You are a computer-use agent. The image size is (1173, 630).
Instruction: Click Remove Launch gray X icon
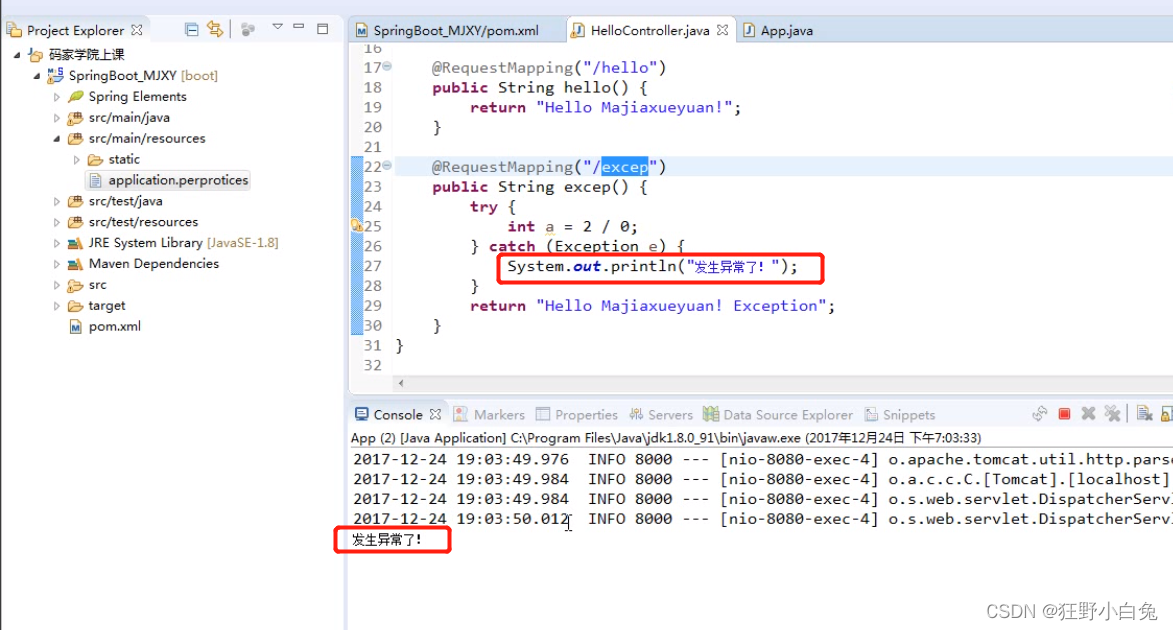click(x=1088, y=414)
